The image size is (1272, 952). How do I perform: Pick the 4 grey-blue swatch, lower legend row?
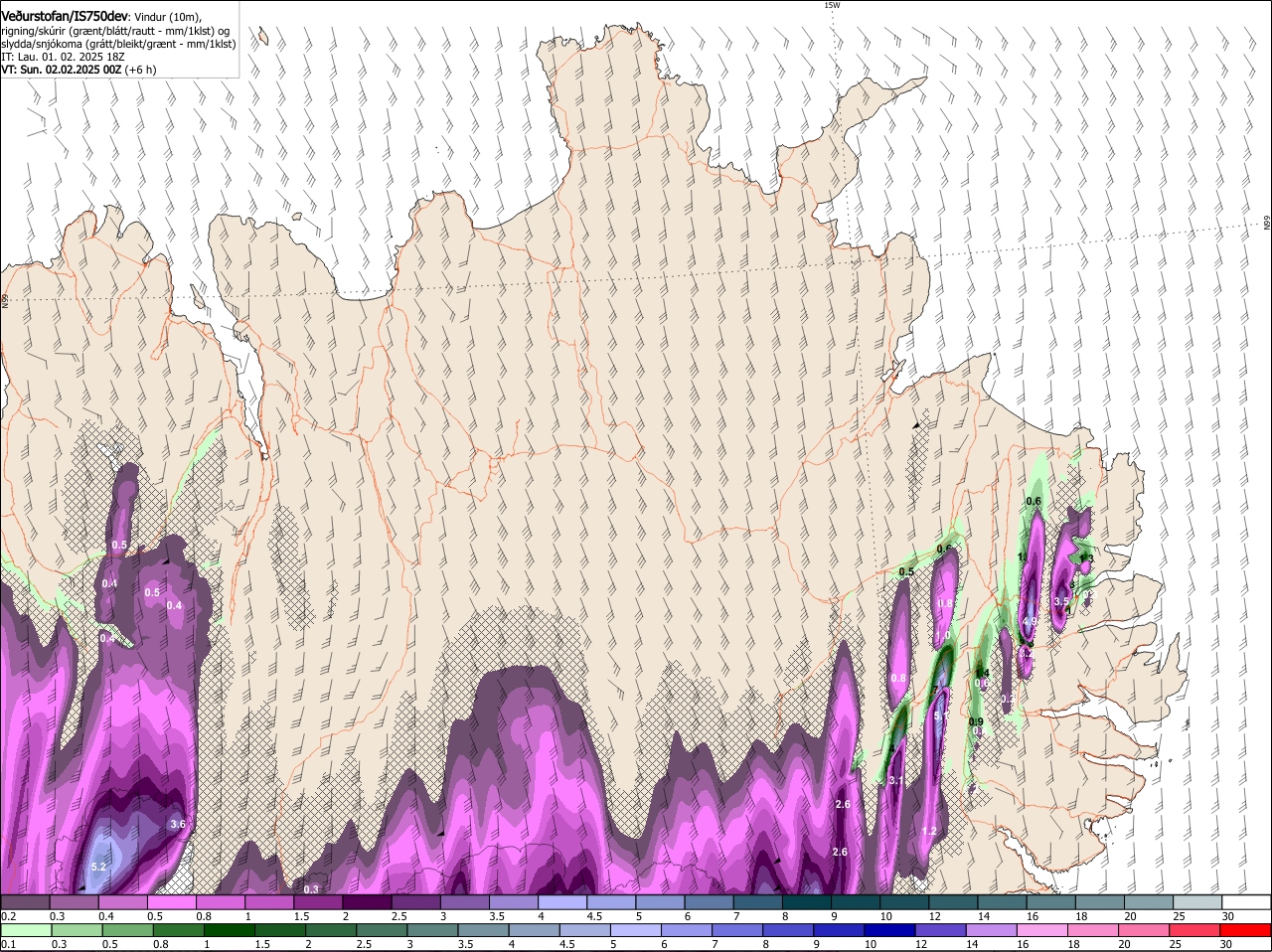(534, 930)
